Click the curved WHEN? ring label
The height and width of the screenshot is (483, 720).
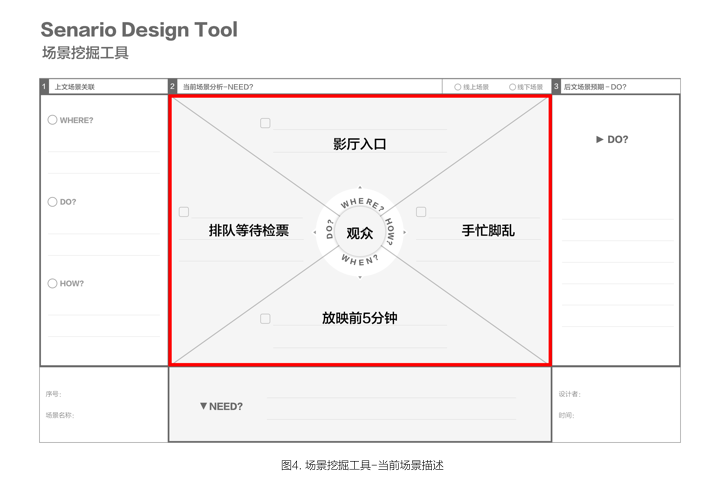360,259
